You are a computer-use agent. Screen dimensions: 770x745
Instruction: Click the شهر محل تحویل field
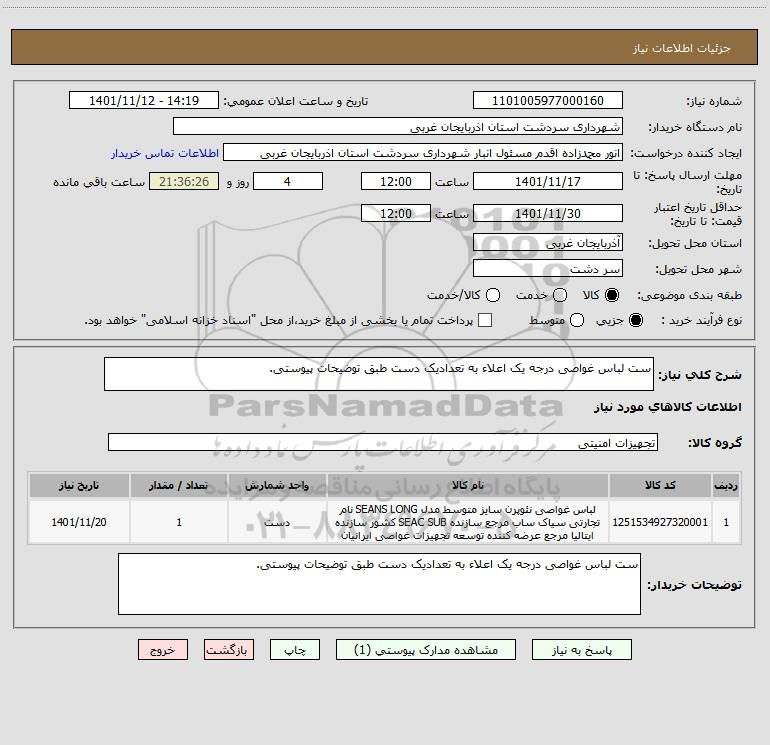click(548, 268)
